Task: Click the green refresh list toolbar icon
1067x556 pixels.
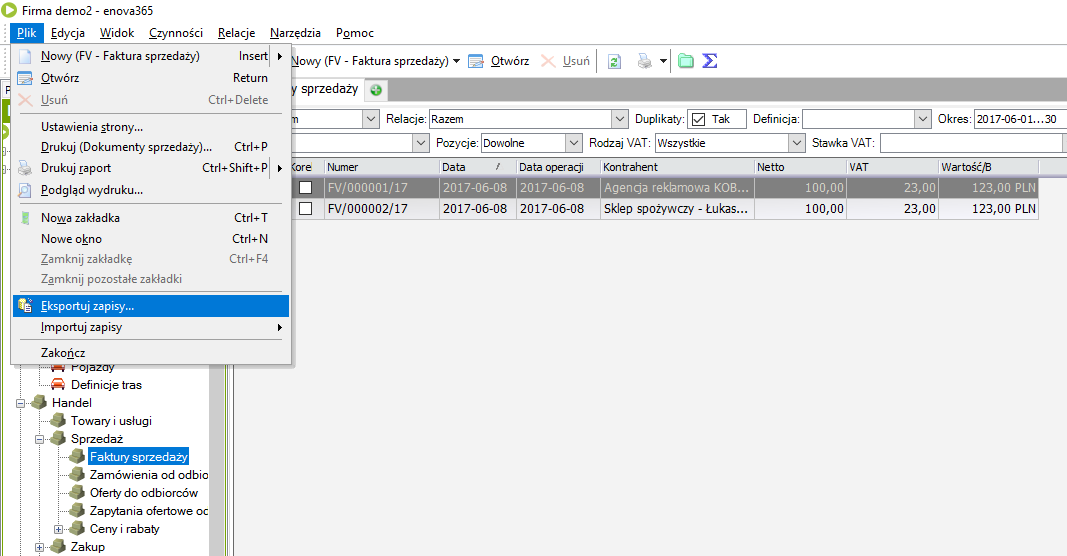Action: [615, 61]
